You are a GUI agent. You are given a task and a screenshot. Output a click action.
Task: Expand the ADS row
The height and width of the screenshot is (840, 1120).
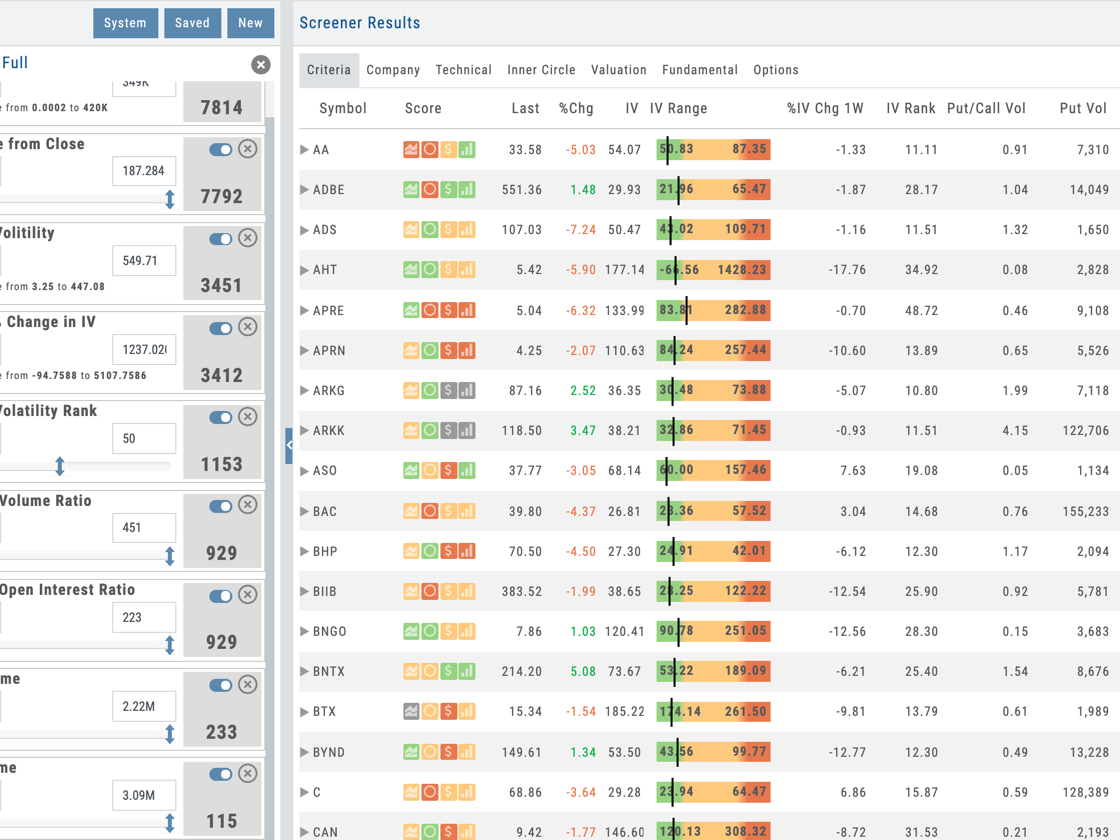304,230
